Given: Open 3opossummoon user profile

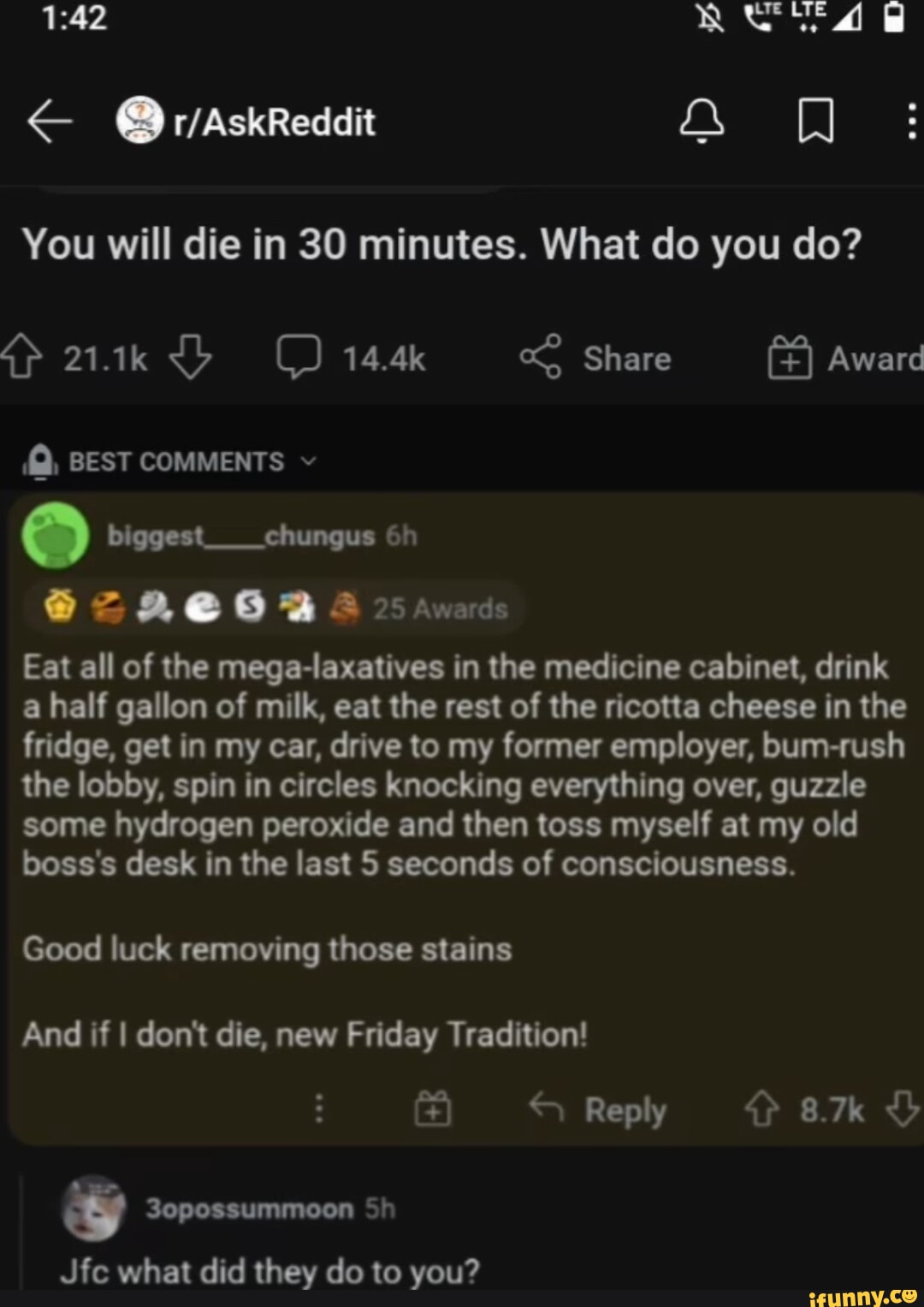Looking at the screenshot, I should click(249, 1209).
